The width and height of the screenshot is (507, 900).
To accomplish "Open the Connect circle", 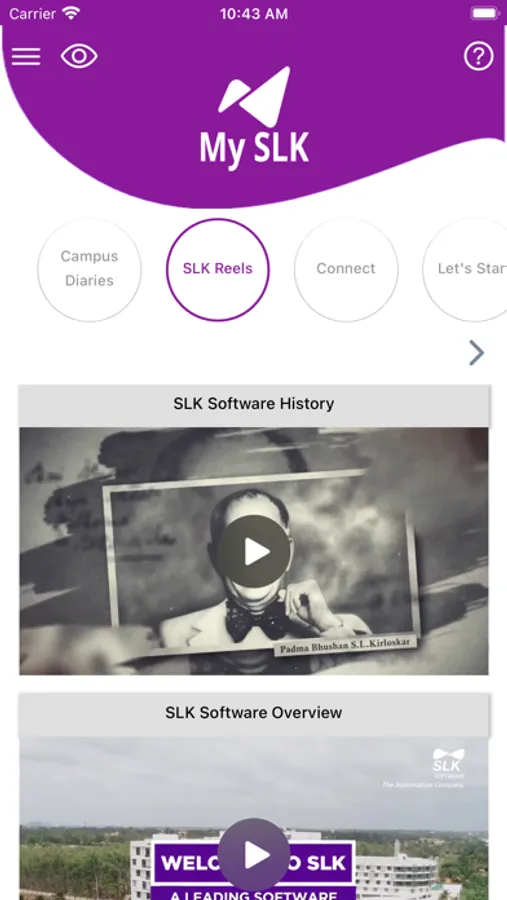I will [x=346, y=269].
